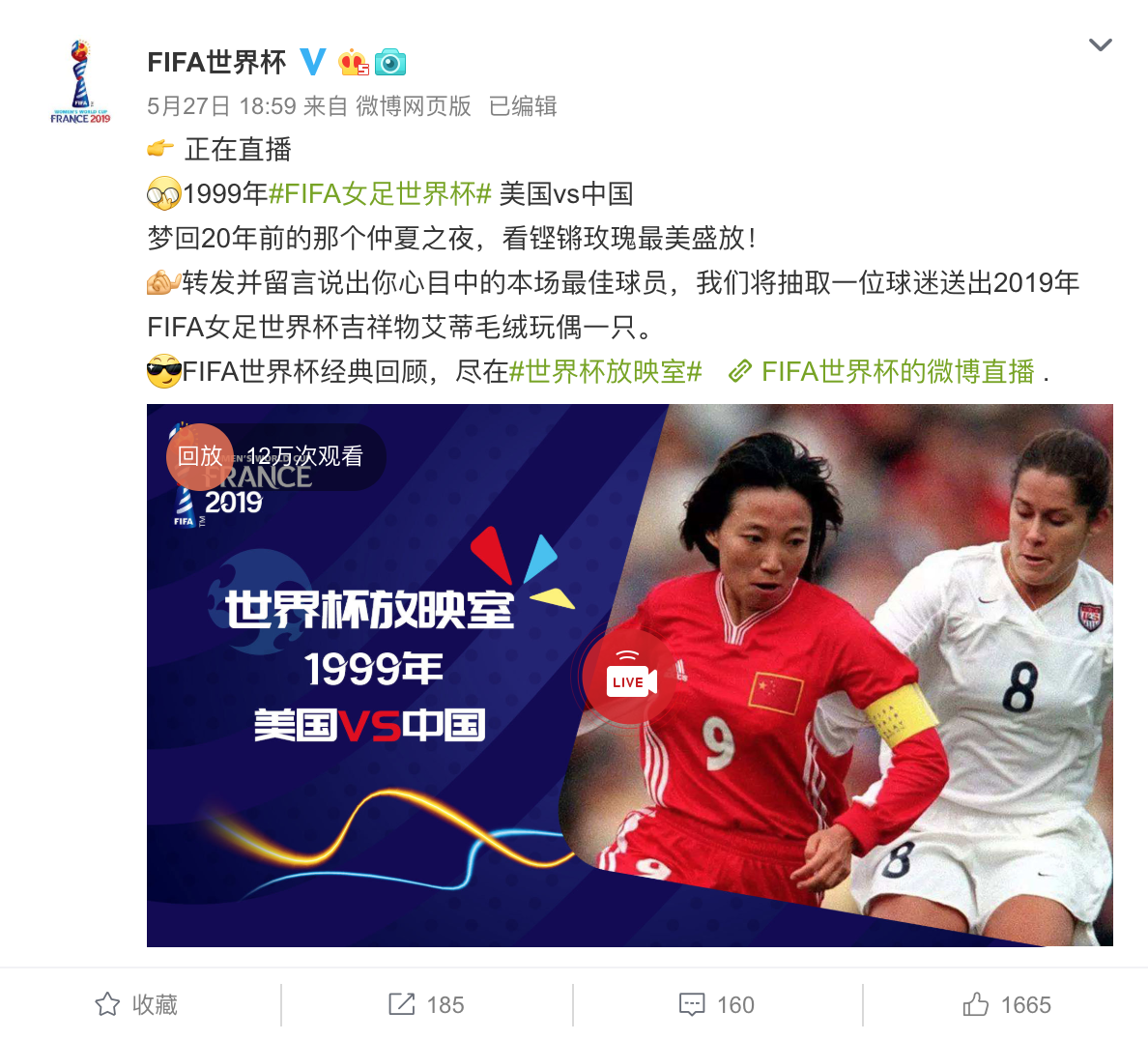The height and width of the screenshot is (1040, 1148).
Task: Open the post options chevron menu
Action: 1101,45
